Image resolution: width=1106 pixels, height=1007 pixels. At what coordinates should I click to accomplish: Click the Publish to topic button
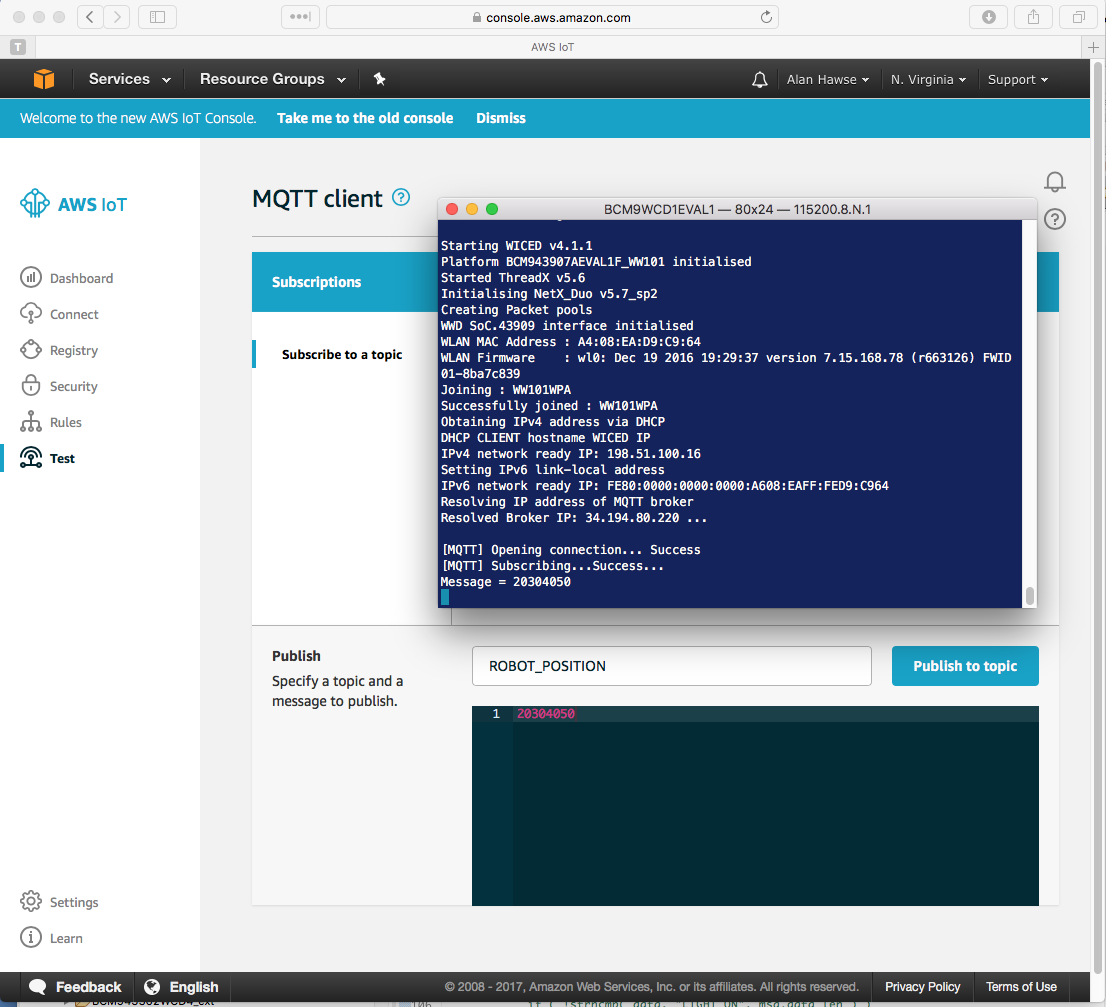click(x=965, y=666)
